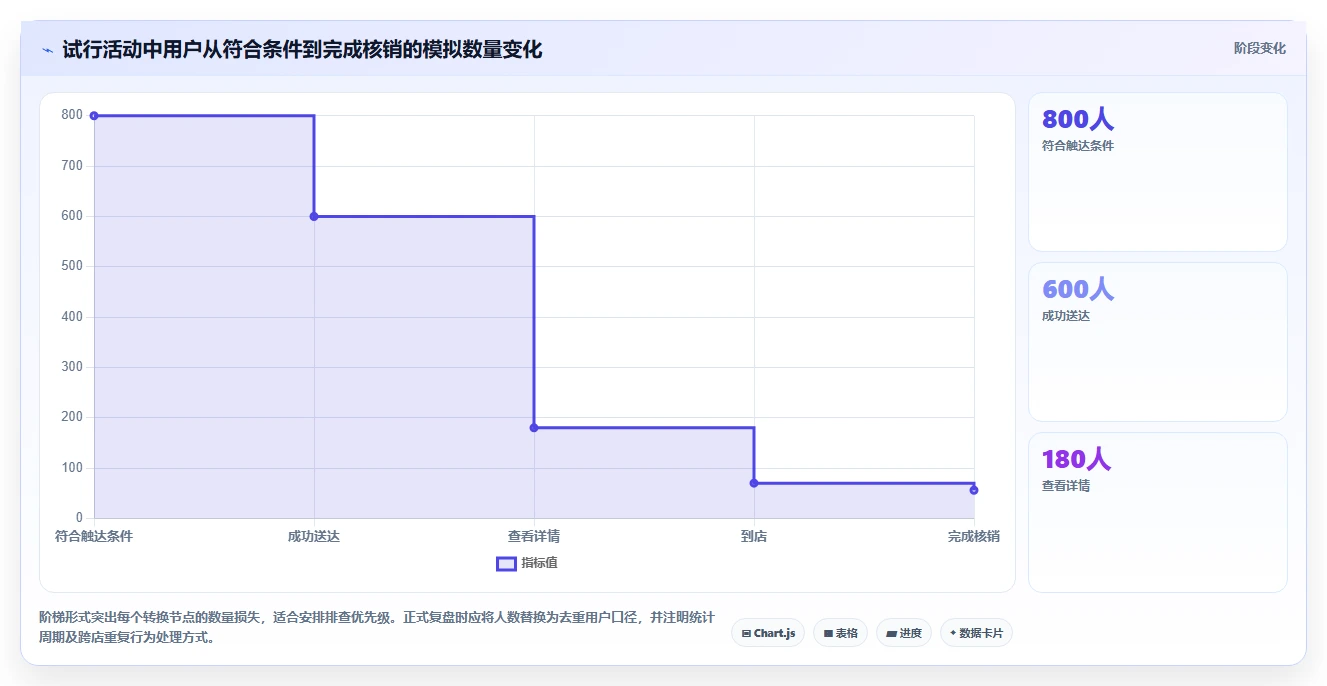
Task: Click x-axis label 成功送达
Action: (x=314, y=536)
